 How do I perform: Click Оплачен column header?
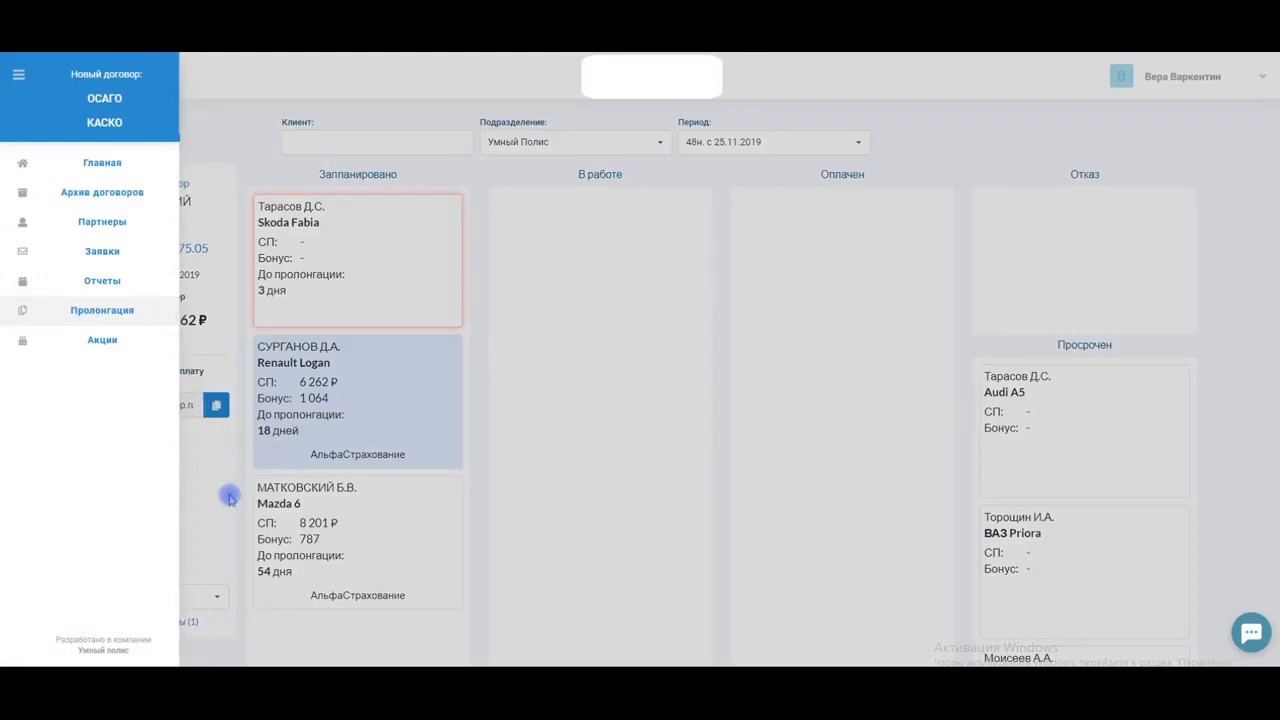[x=842, y=174]
